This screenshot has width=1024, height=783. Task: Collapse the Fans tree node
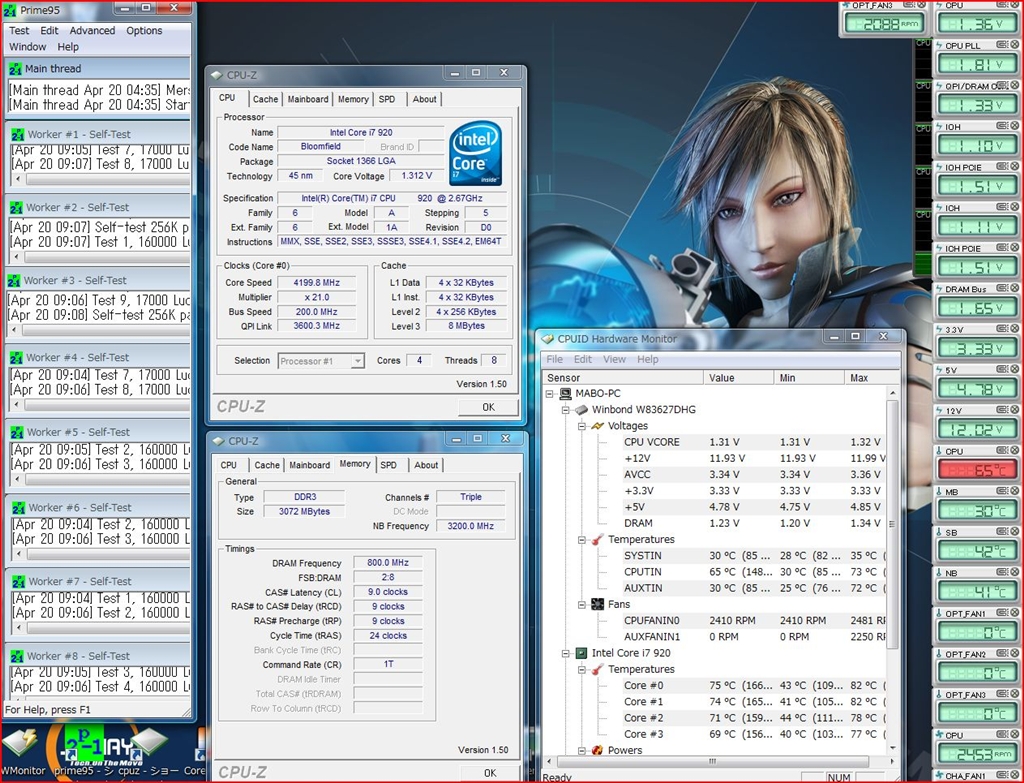pos(583,604)
